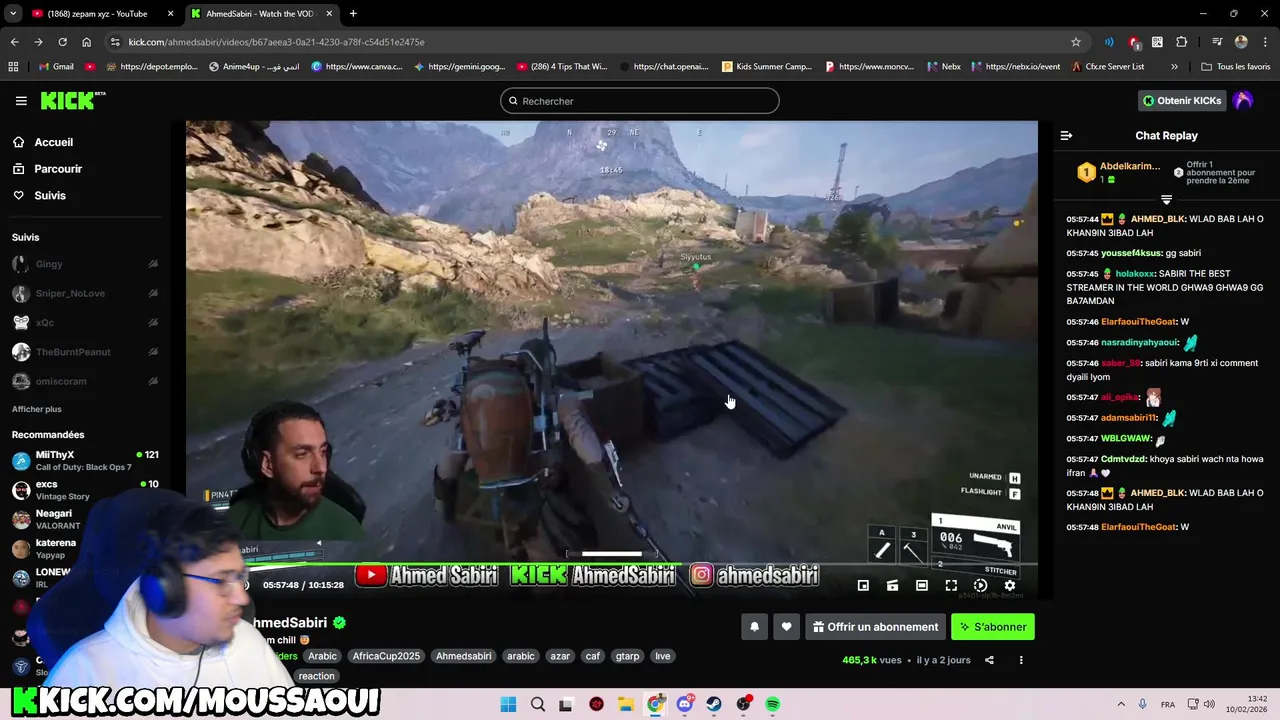
Task: Click the azar tag
Action: point(560,656)
